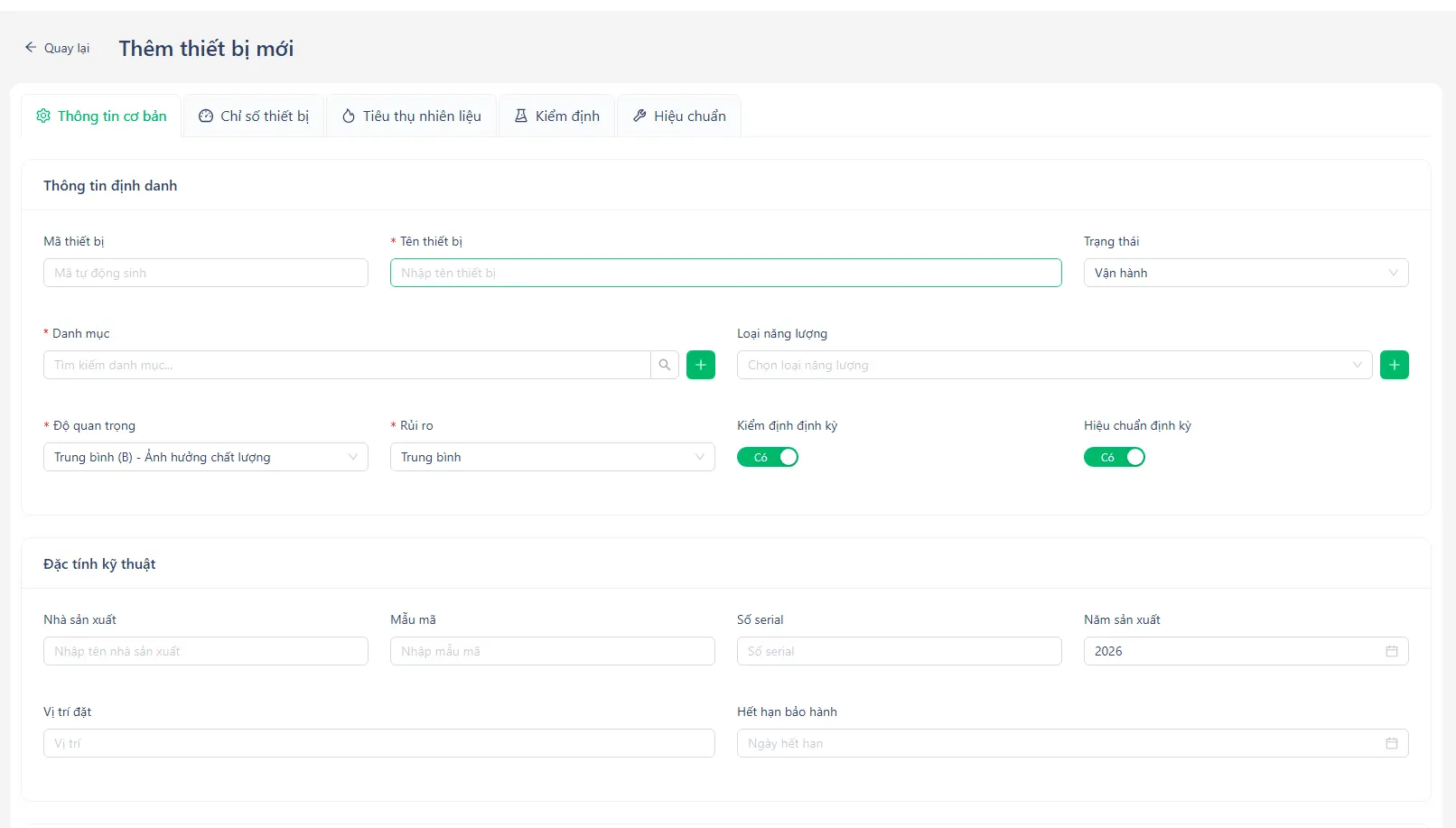Viewport: 1456px width, 828px height.
Task: Click the back arrow icon beside Quay lại
Action: click(x=31, y=47)
